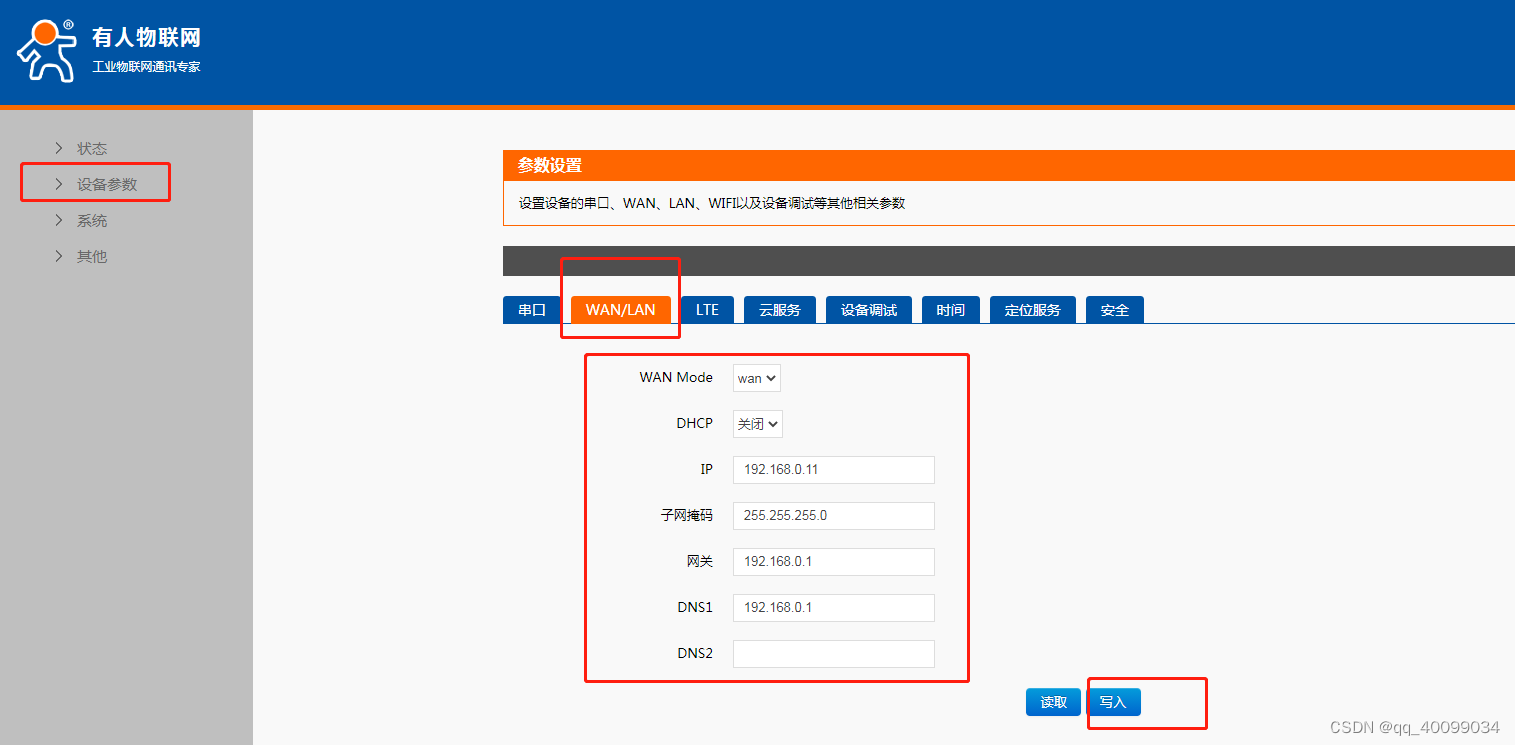Open the 状态 menu item
This screenshot has width=1515, height=745.
(92, 148)
